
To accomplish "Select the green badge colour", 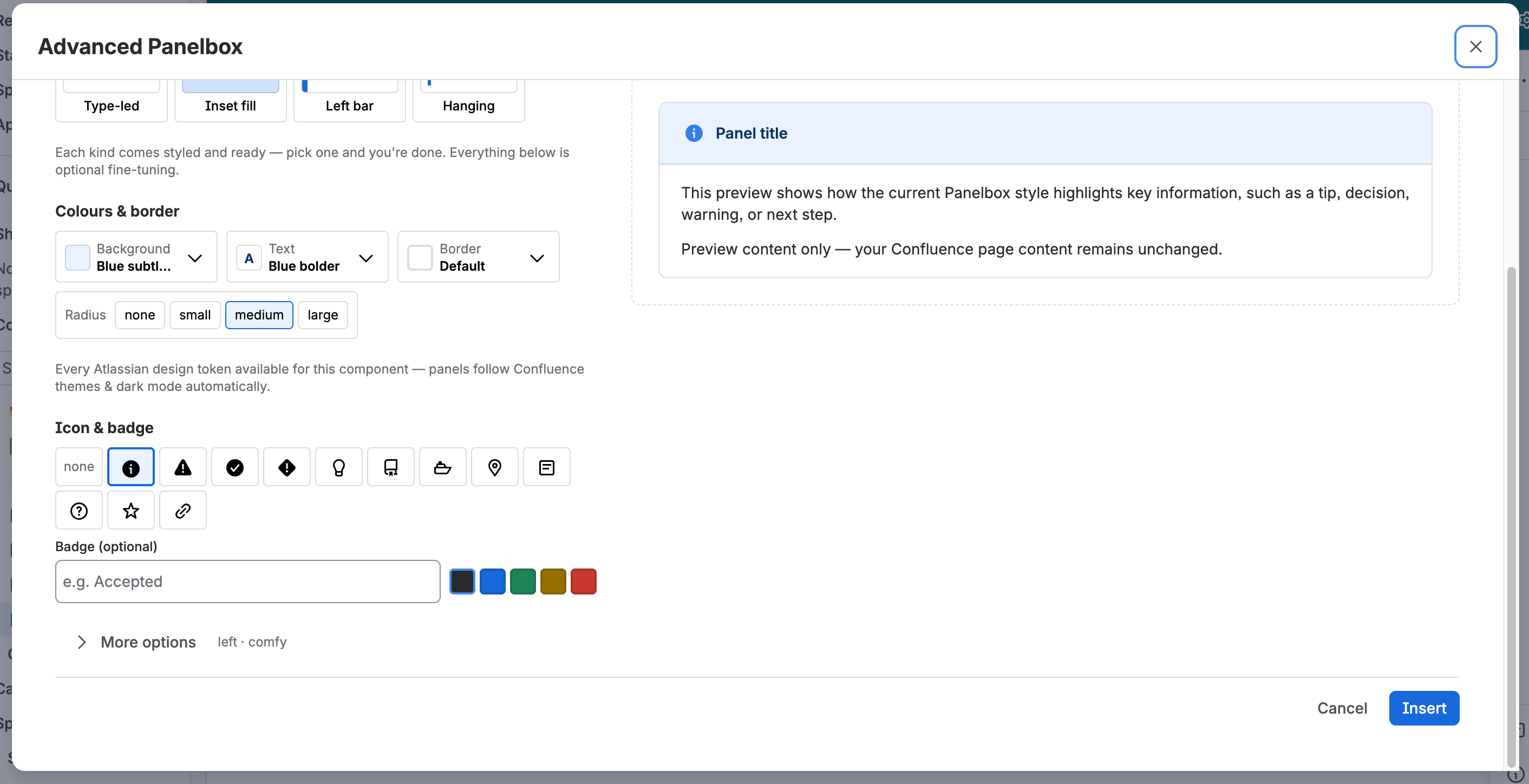I will point(522,582).
